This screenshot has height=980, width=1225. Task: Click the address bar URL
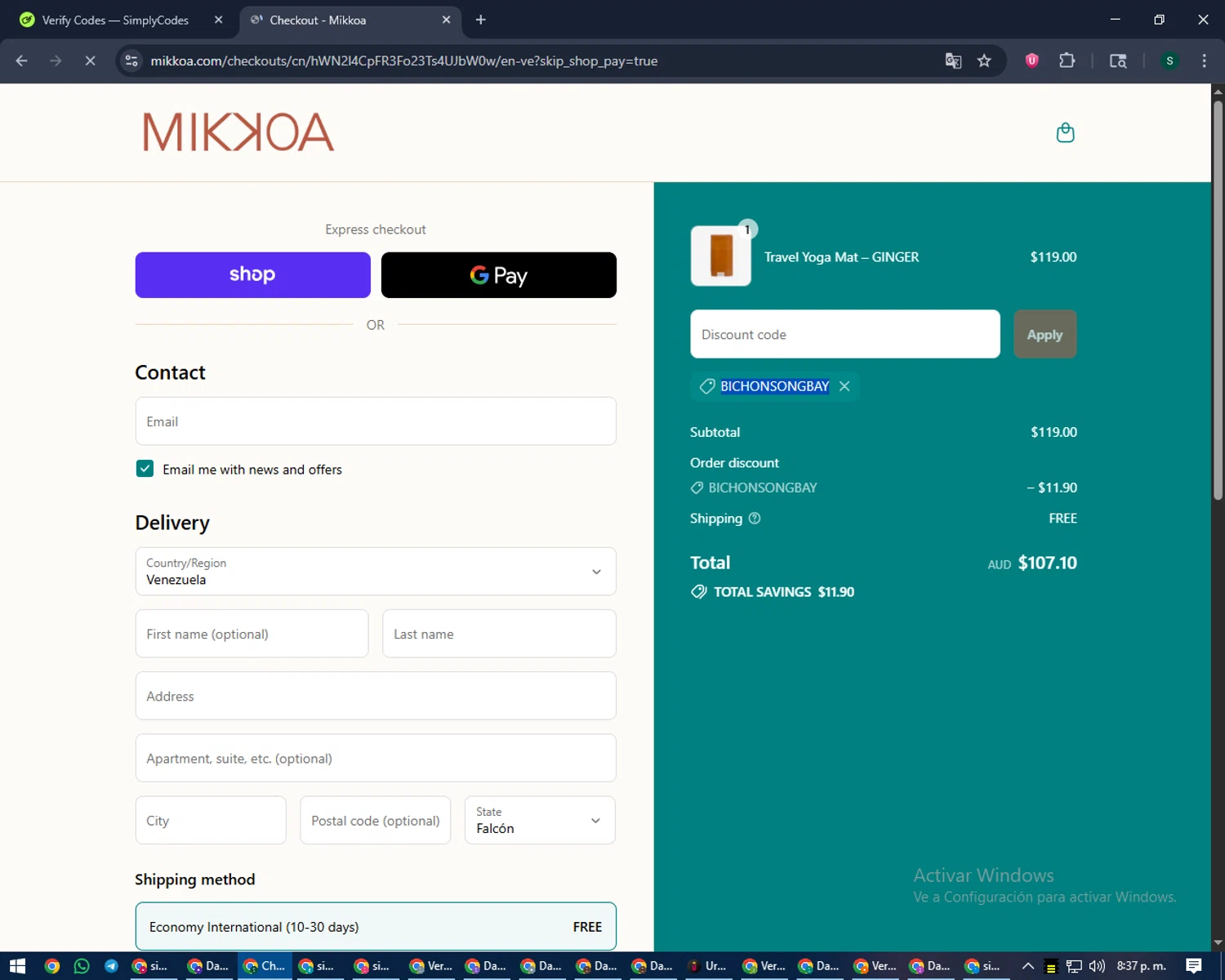click(403, 60)
